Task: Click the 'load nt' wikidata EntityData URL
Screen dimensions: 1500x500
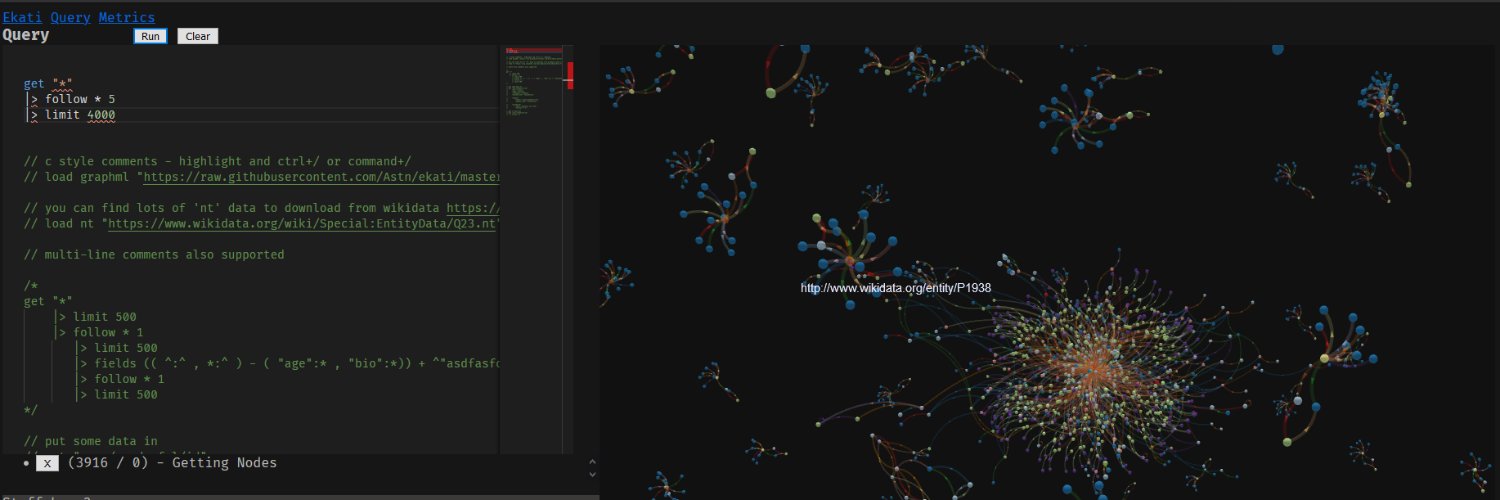Action: coord(302,223)
